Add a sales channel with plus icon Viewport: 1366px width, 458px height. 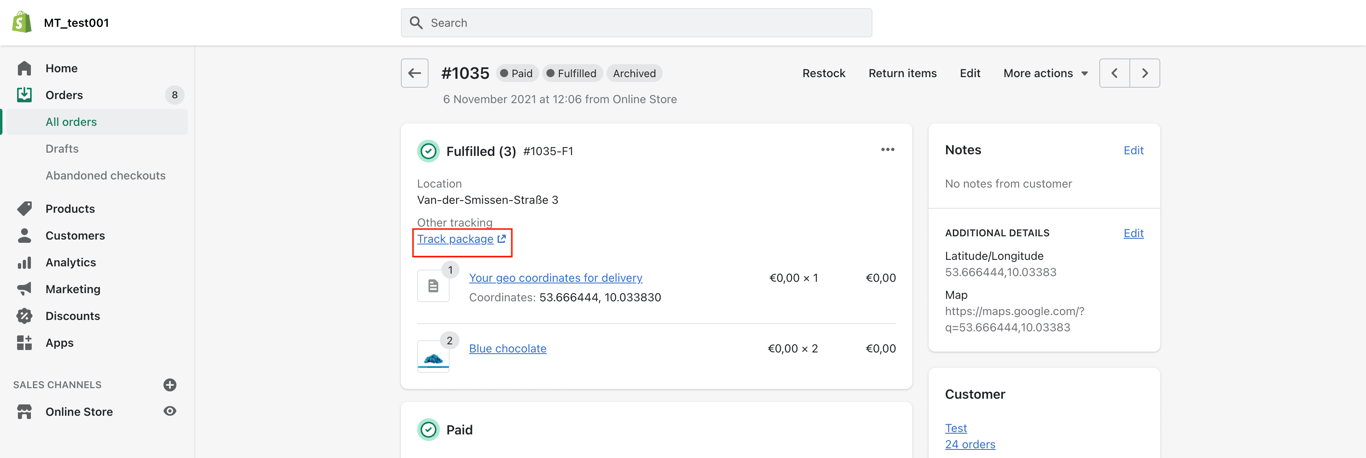tap(170, 385)
